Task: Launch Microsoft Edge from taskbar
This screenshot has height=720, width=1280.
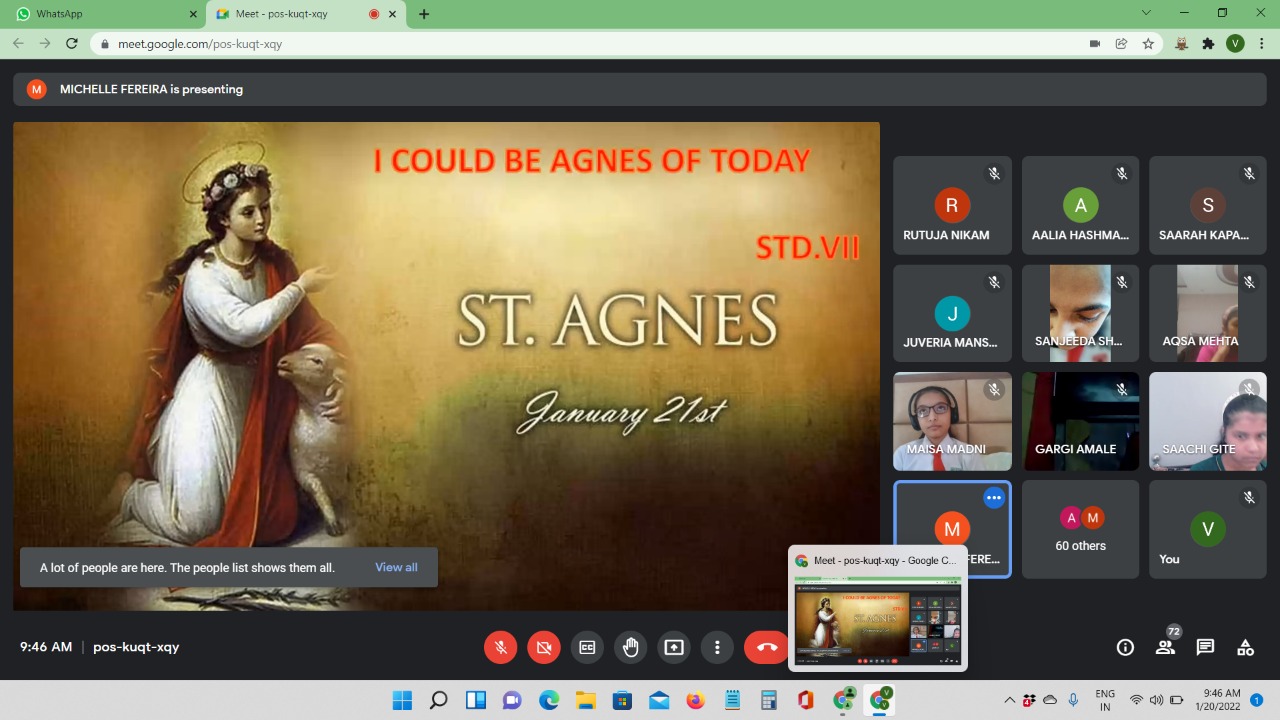Action: (x=549, y=700)
